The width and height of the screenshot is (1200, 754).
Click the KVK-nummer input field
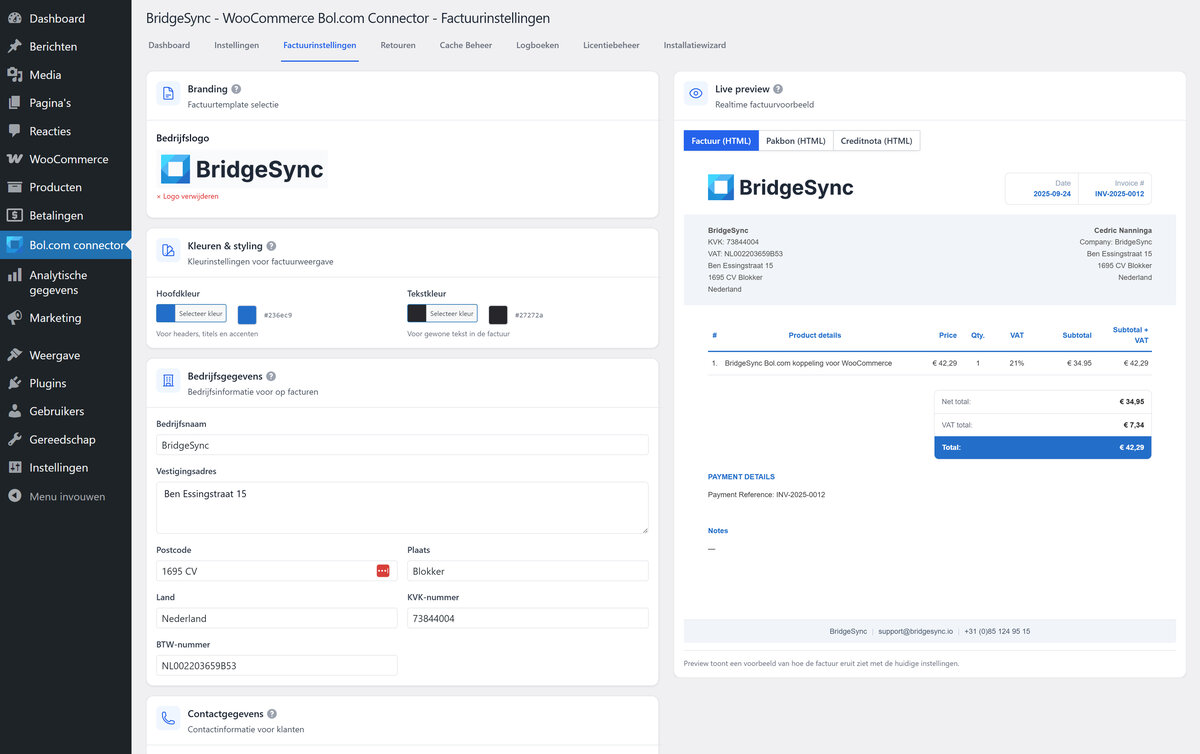tap(528, 619)
